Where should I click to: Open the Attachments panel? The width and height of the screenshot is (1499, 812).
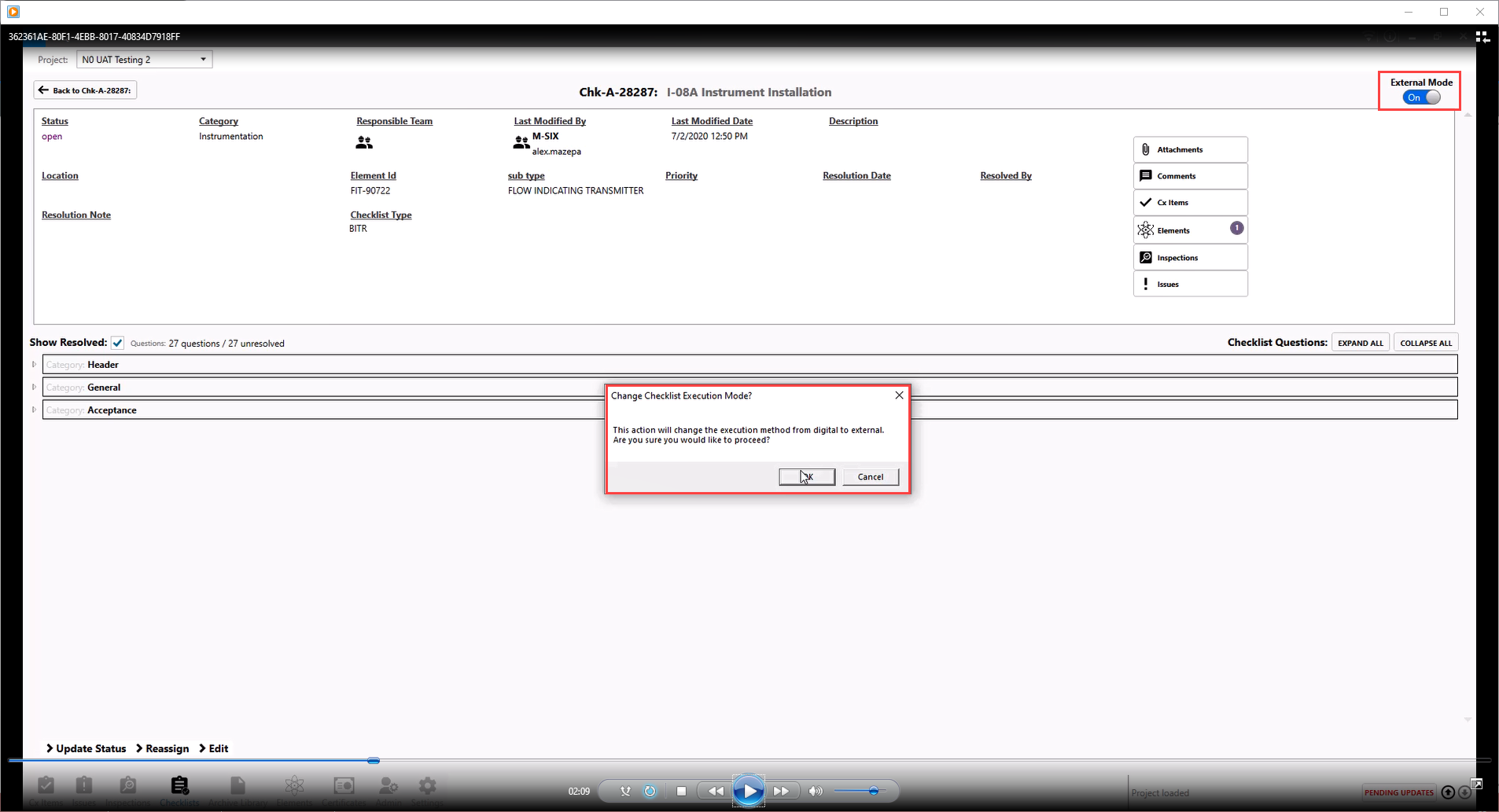click(x=1190, y=149)
